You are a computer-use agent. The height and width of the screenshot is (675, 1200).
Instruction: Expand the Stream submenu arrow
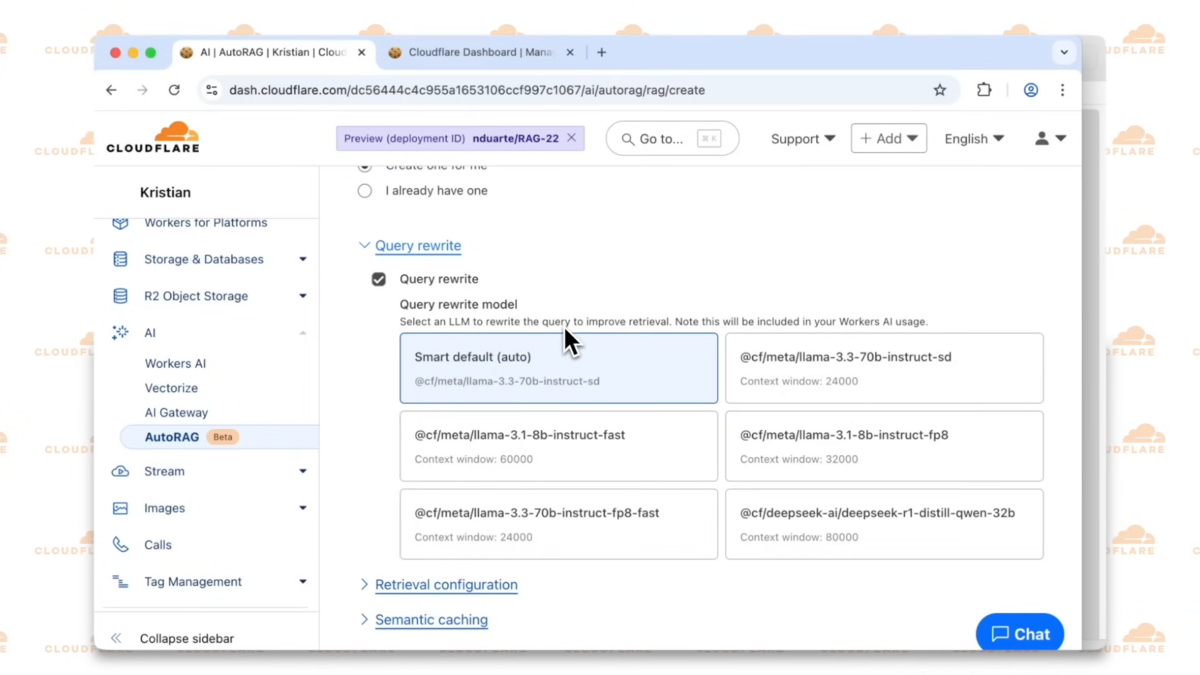(302, 471)
